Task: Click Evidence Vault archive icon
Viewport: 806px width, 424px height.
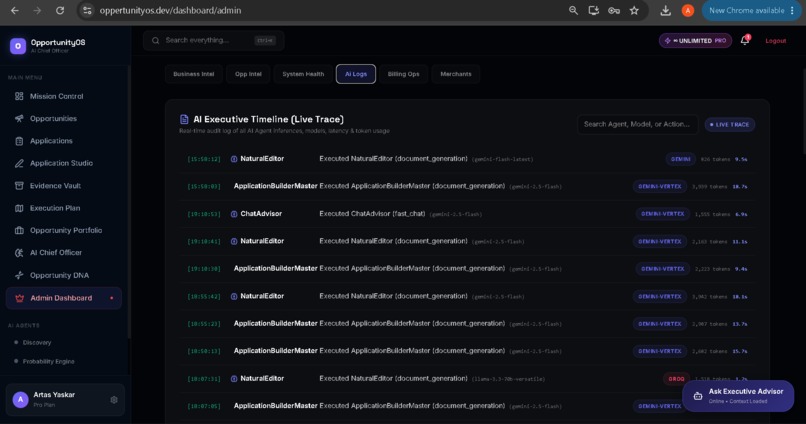Action: coord(19,186)
